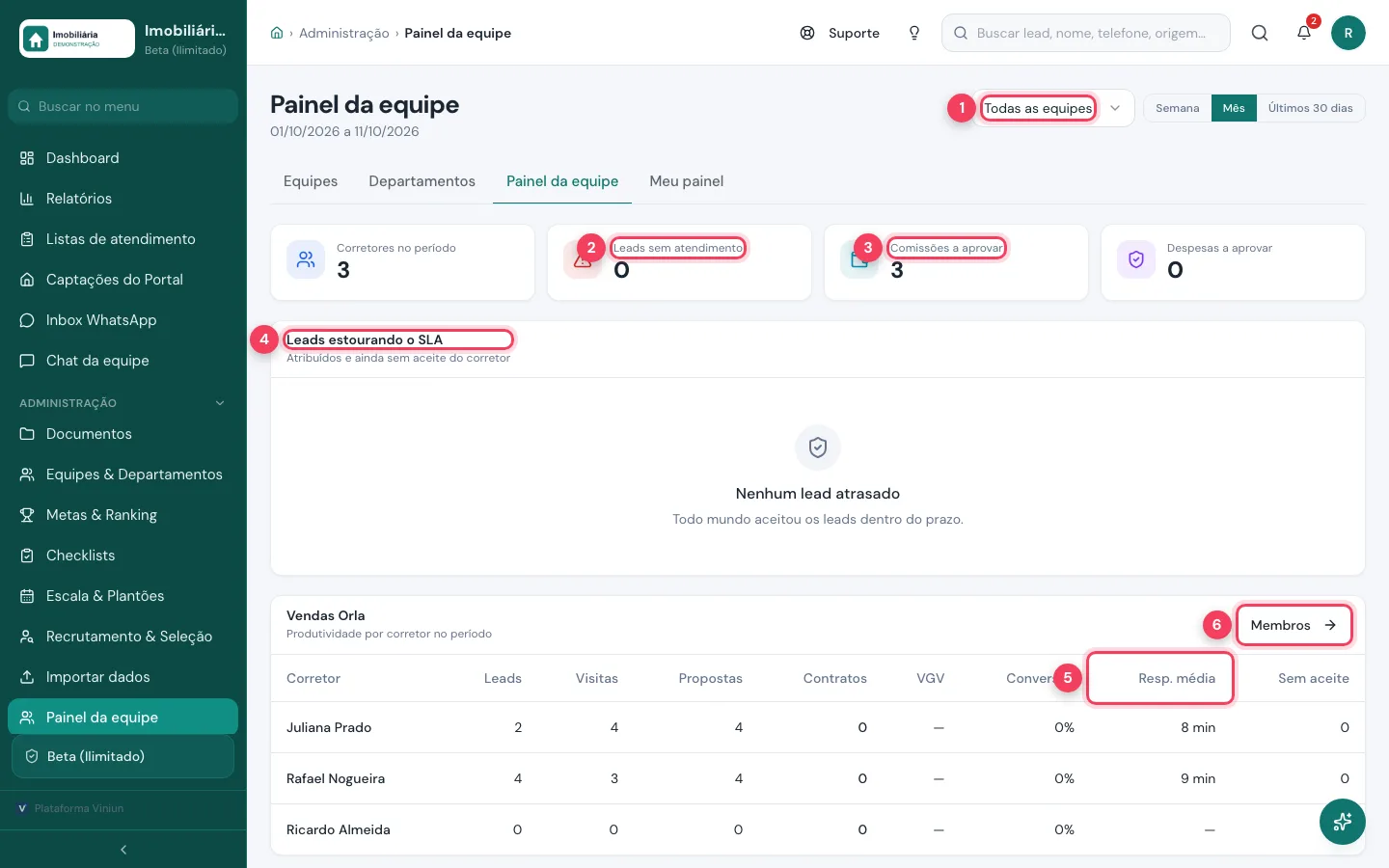The height and width of the screenshot is (868, 1389).
Task: Collapse the sidebar with the chevron
Action: pyautogui.click(x=123, y=850)
